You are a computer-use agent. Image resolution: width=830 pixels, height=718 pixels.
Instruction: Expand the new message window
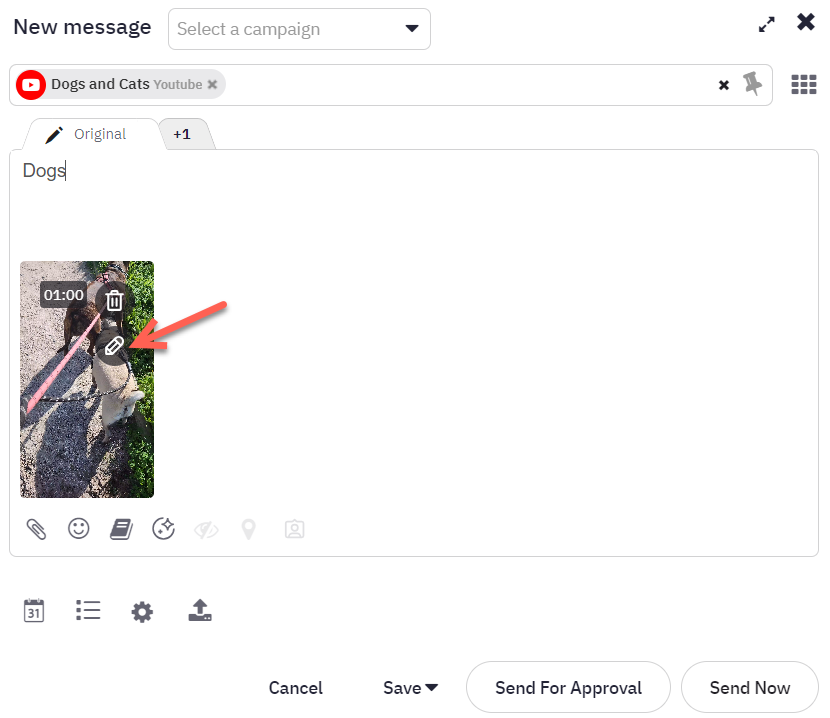coord(766,24)
